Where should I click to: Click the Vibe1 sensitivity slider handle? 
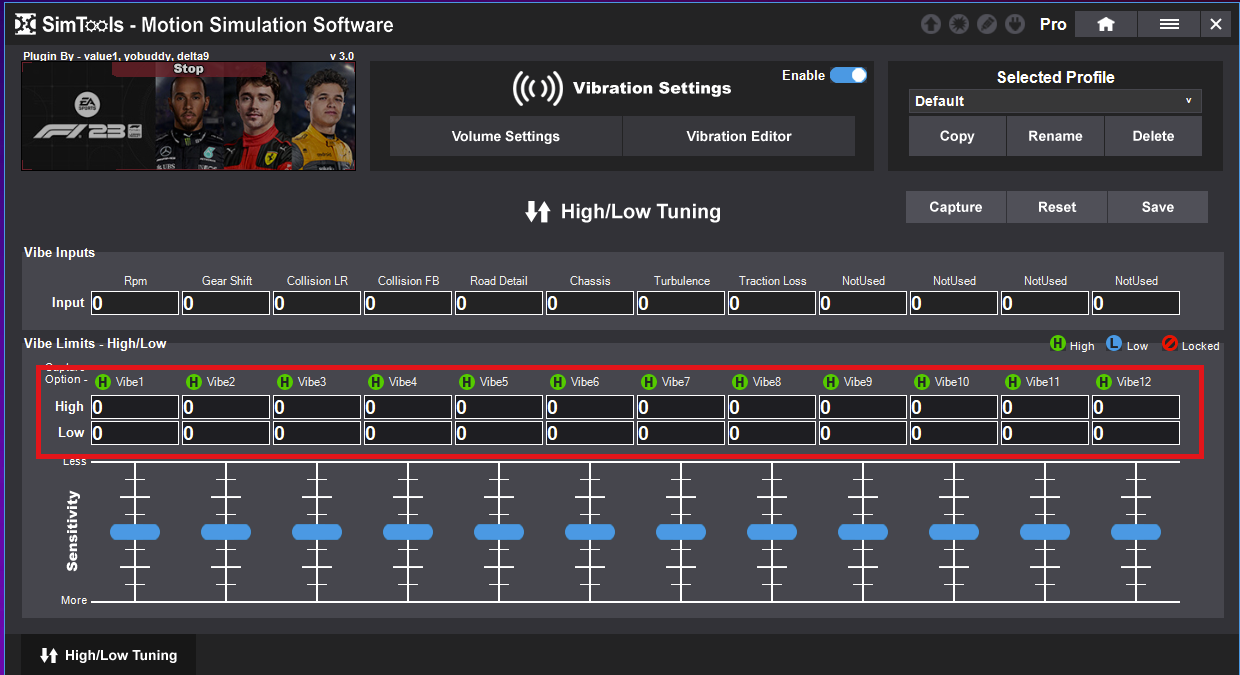click(x=135, y=532)
